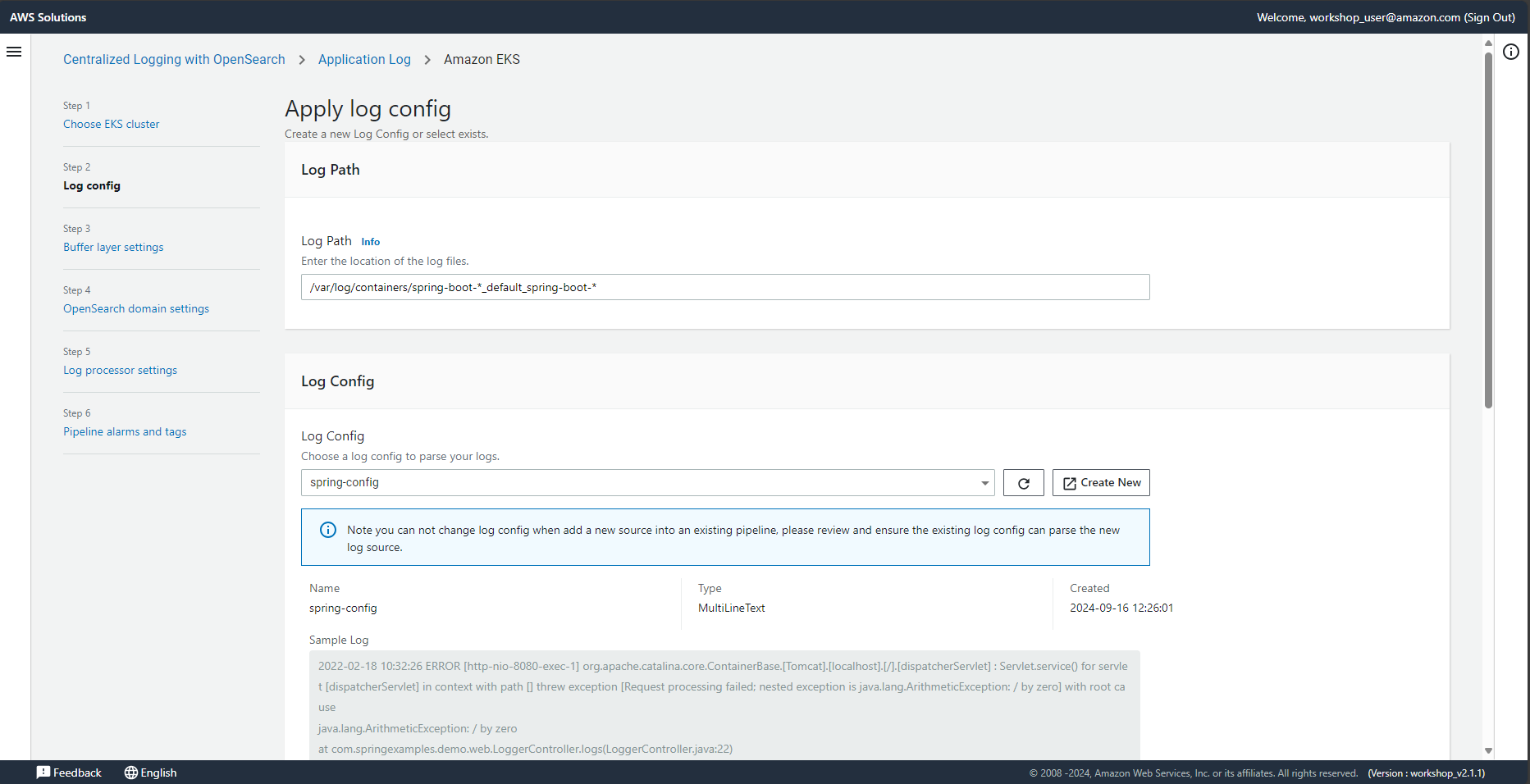Click the Feedback button in footer

click(69, 773)
